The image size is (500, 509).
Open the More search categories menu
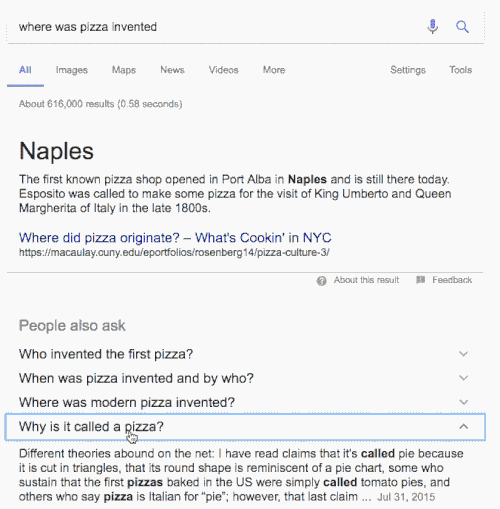pyautogui.click(x=274, y=70)
